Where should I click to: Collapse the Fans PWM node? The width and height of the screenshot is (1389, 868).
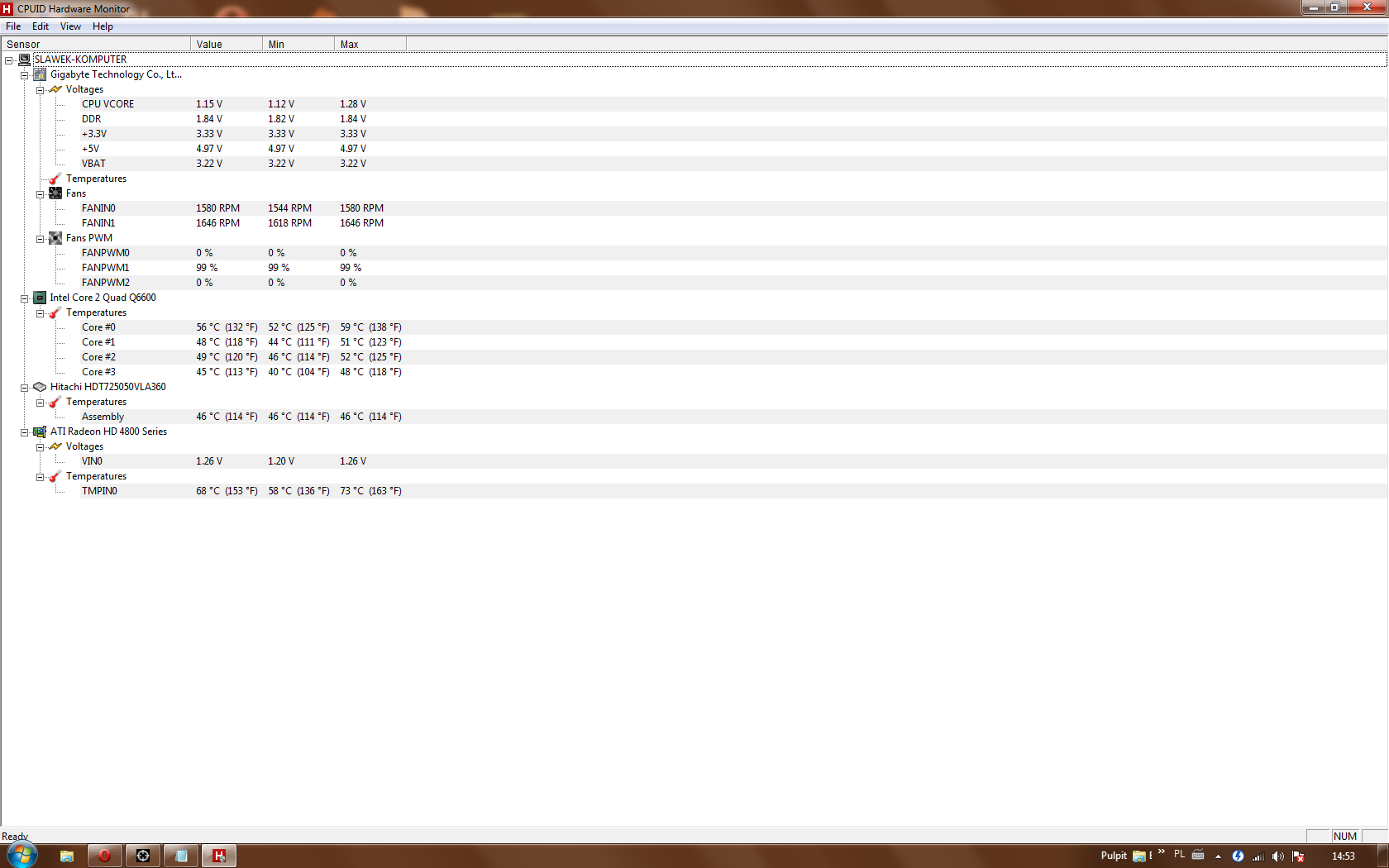40,239
